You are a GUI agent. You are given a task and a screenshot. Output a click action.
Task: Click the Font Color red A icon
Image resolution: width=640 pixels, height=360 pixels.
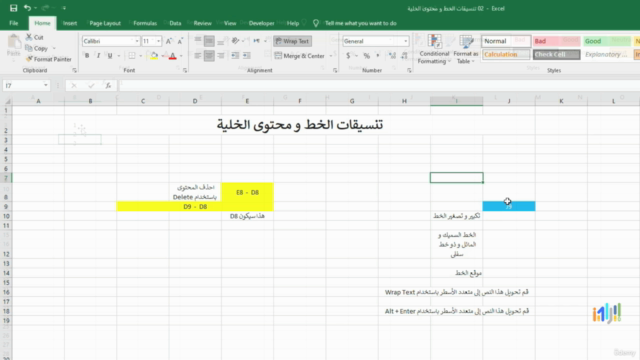[173, 56]
